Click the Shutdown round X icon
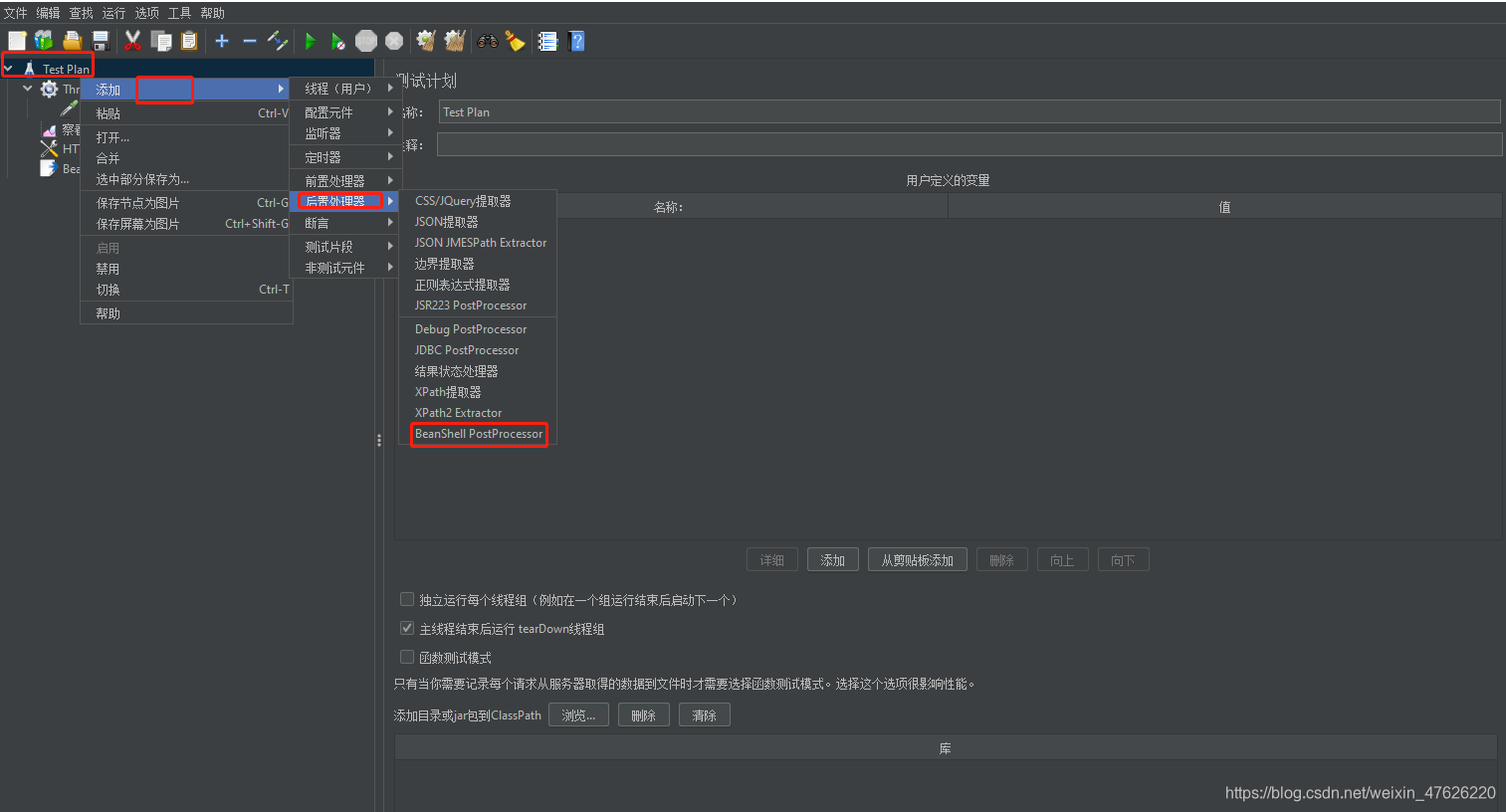 (x=394, y=41)
